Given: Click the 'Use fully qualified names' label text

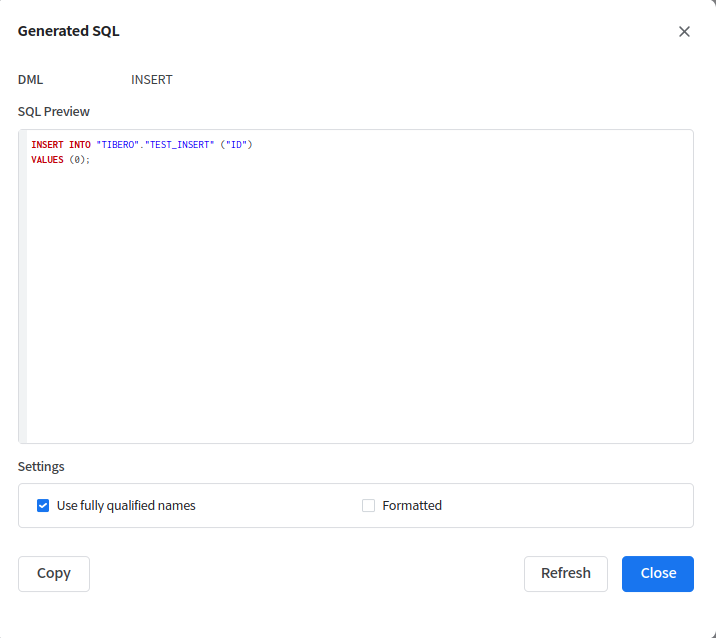Looking at the screenshot, I should [x=126, y=506].
